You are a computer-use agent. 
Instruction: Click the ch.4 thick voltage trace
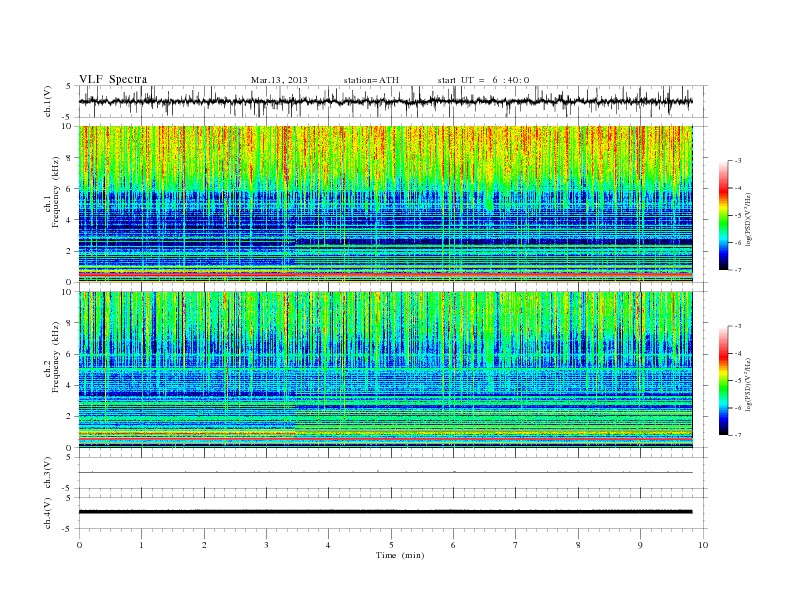point(385,512)
